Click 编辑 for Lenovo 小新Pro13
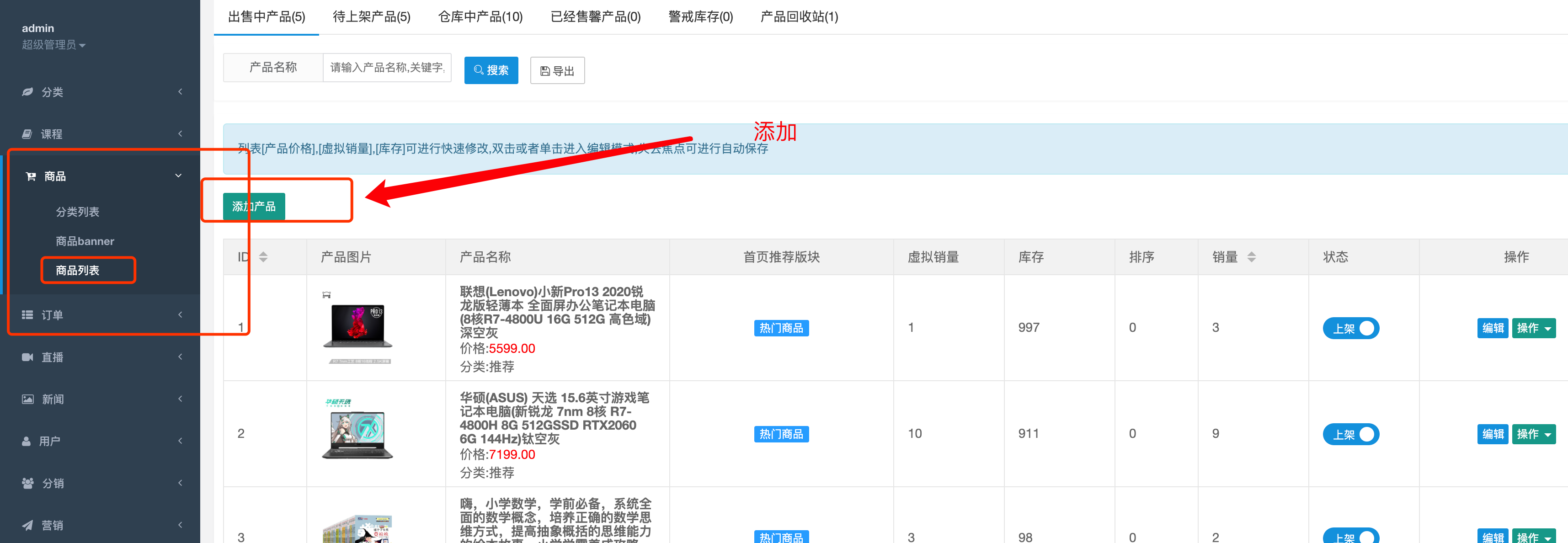This screenshot has height=543, width=1568. point(1493,328)
